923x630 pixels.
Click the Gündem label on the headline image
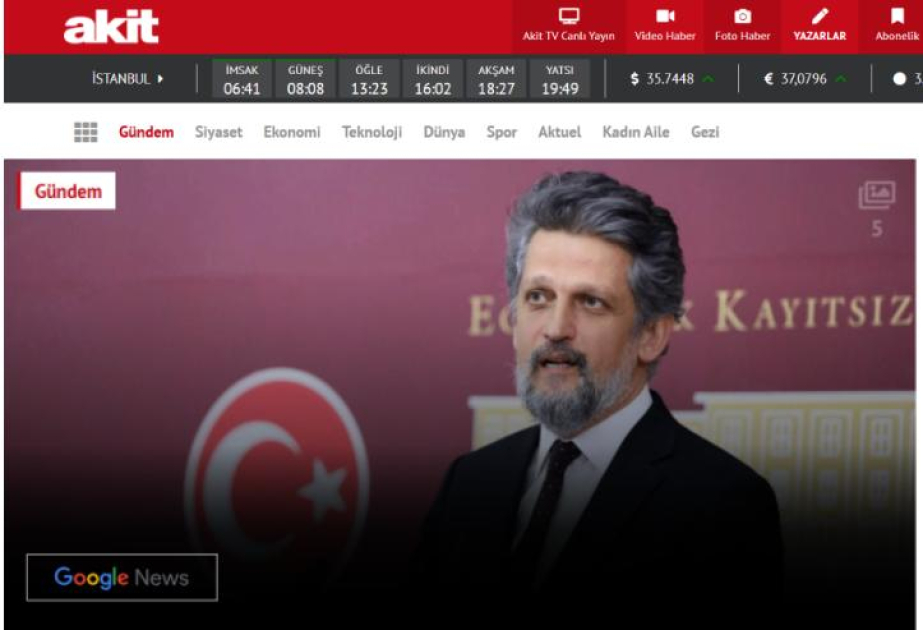[68, 191]
